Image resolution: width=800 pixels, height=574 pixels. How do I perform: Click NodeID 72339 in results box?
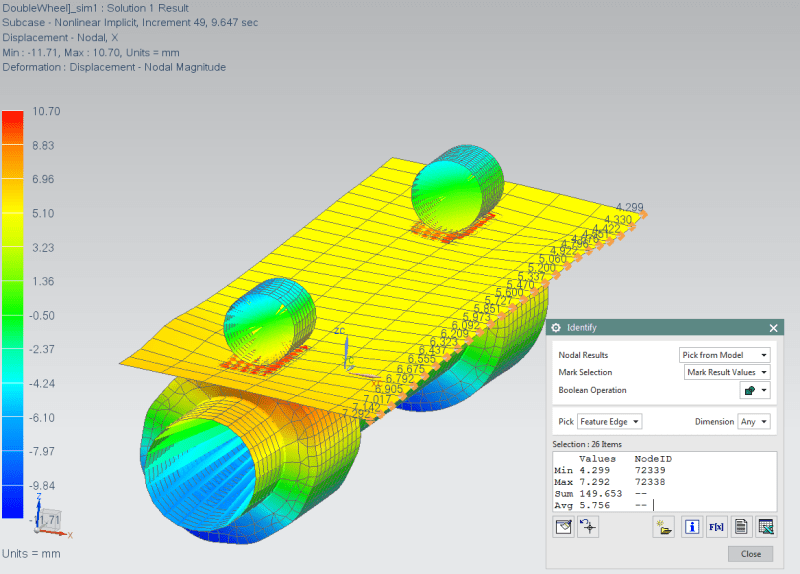[x=650, y=470]
